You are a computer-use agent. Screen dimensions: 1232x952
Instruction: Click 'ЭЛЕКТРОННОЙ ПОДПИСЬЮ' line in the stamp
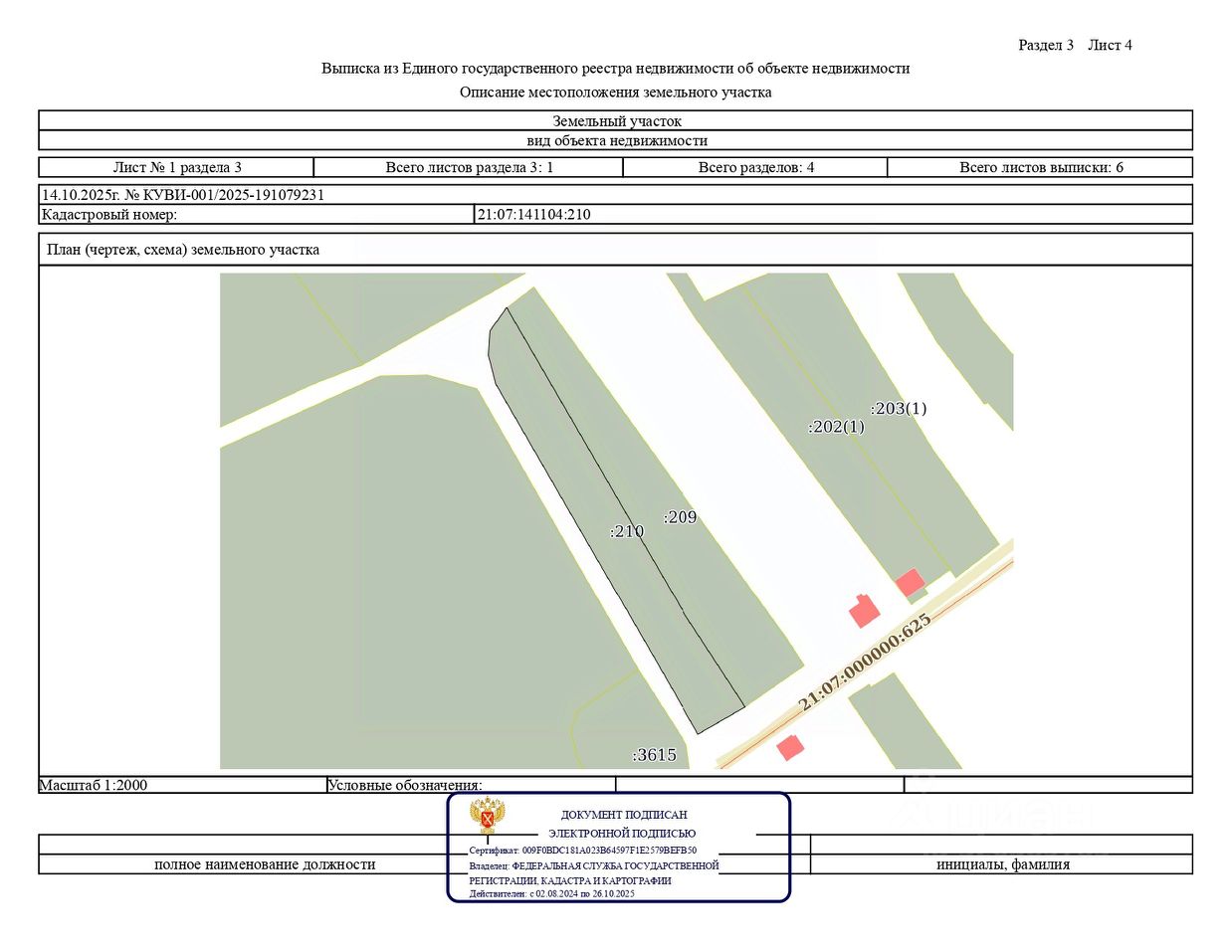pyautogui.click(x=622, y=834)
